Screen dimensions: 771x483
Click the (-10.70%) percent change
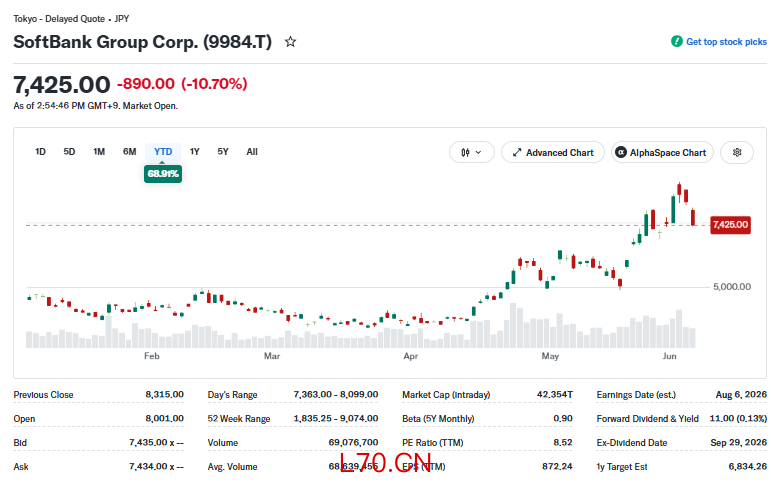point(214,84)
